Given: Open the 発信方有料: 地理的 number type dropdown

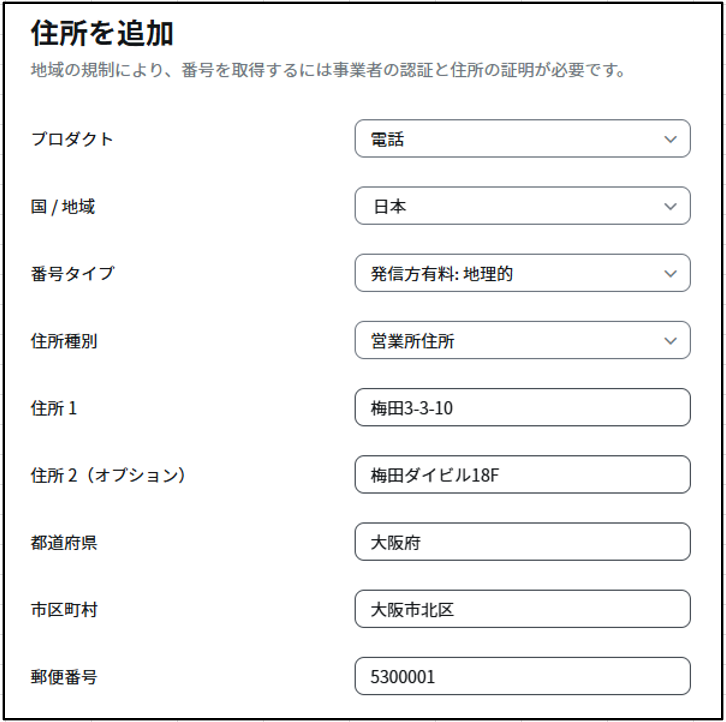Looking at the screenshot, I should (x=522, y=273).
